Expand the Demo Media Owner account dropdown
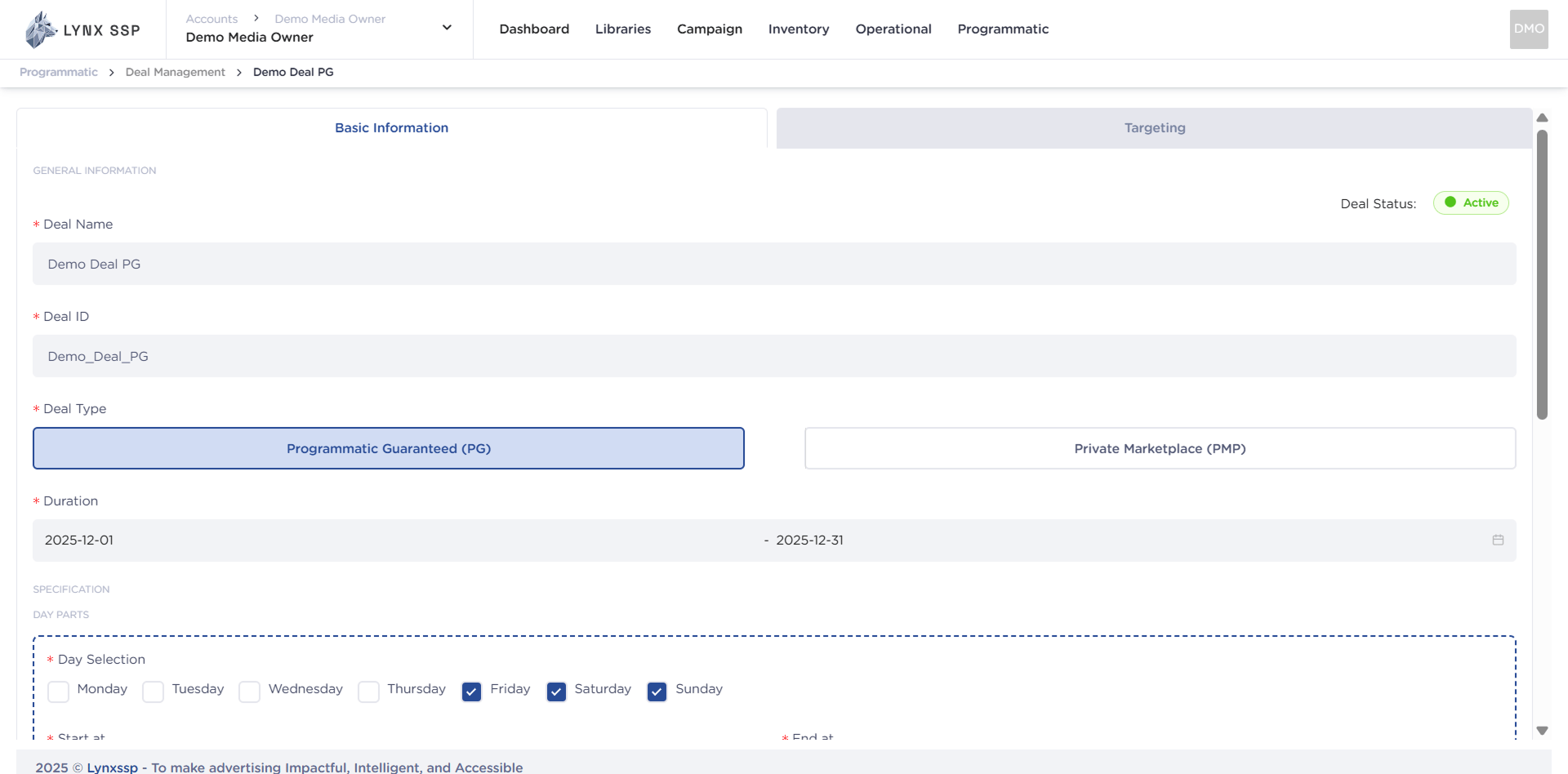This screenshot has width=1568, height=774. click(447, 28)
